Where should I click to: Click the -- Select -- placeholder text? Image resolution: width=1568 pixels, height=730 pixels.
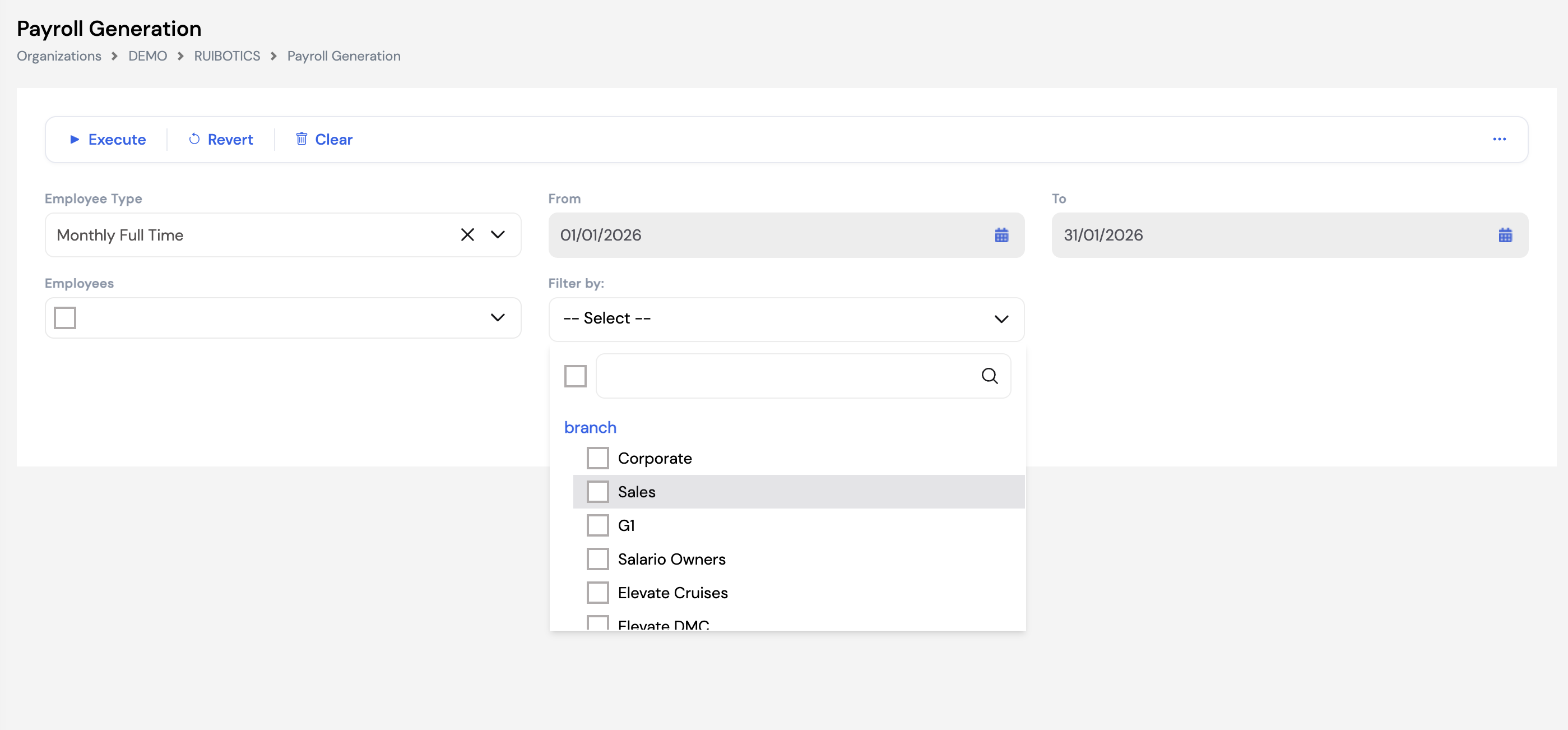tap(607, 318)
